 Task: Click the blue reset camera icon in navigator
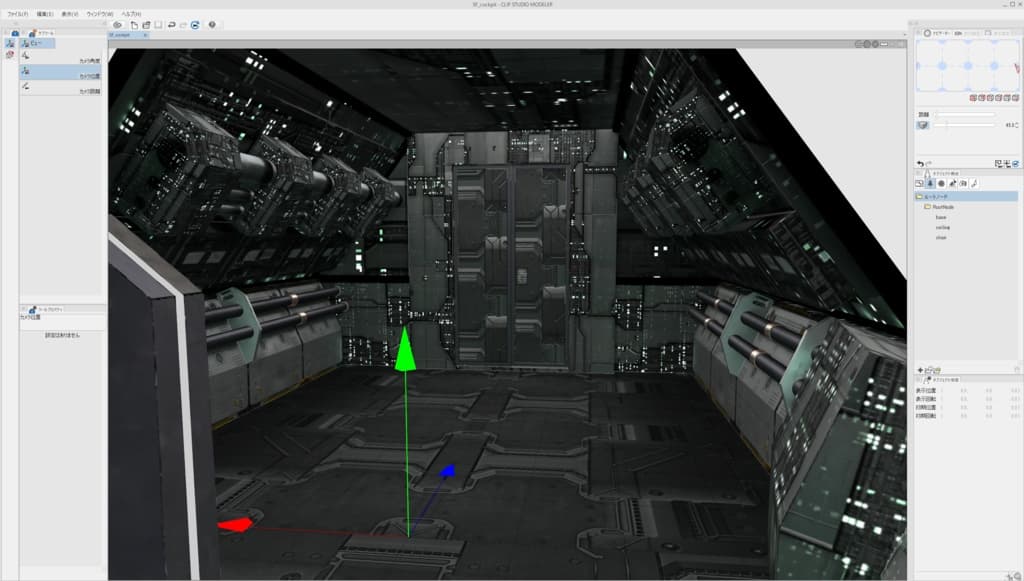tap(1016, 164)
